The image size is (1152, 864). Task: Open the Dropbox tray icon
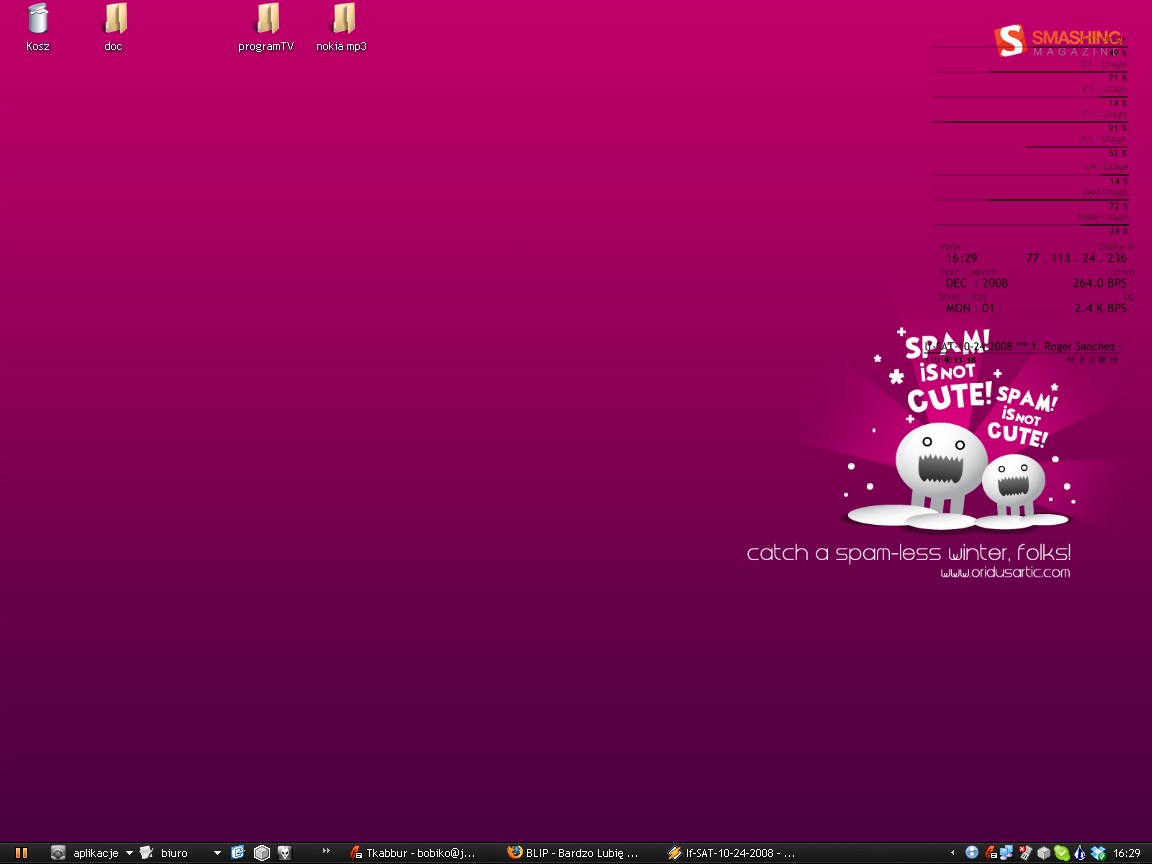point(1098,853)
